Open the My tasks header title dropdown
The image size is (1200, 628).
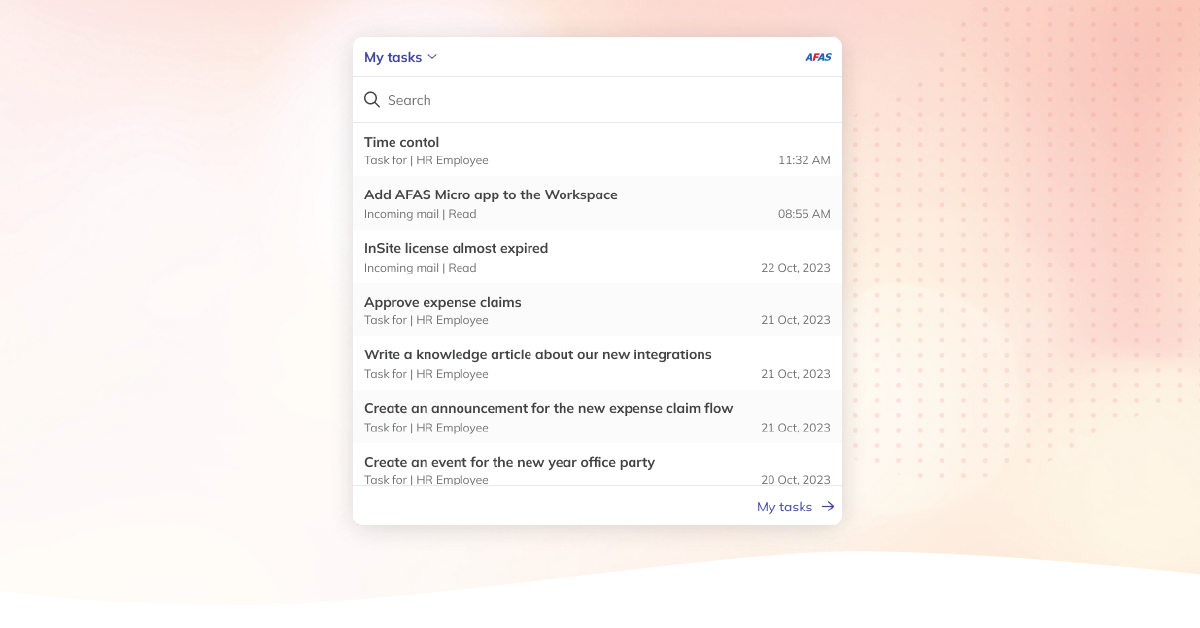pyautogui.click(x=393, y=57)
